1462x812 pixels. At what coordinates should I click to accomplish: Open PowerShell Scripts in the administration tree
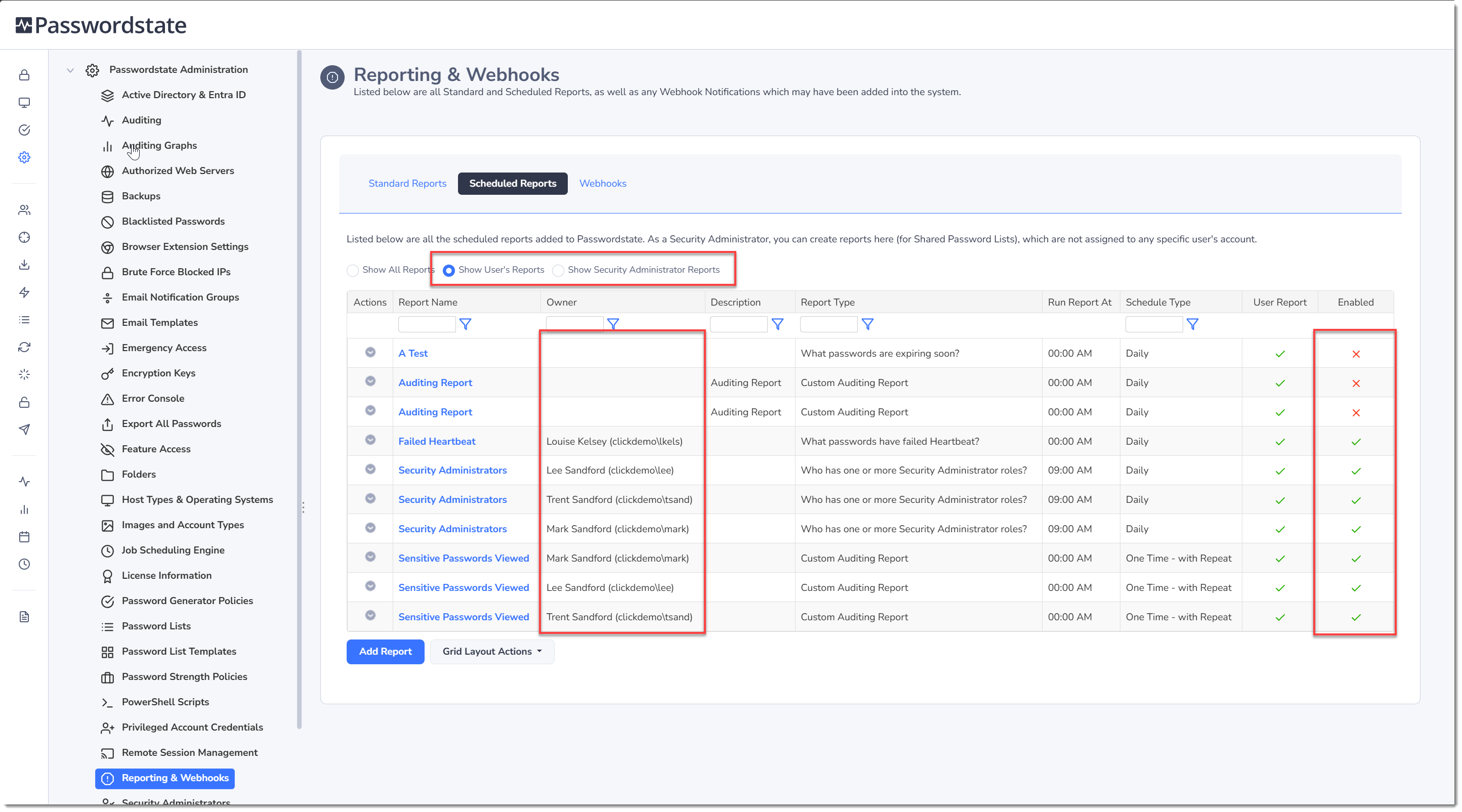tap(165, 702)
